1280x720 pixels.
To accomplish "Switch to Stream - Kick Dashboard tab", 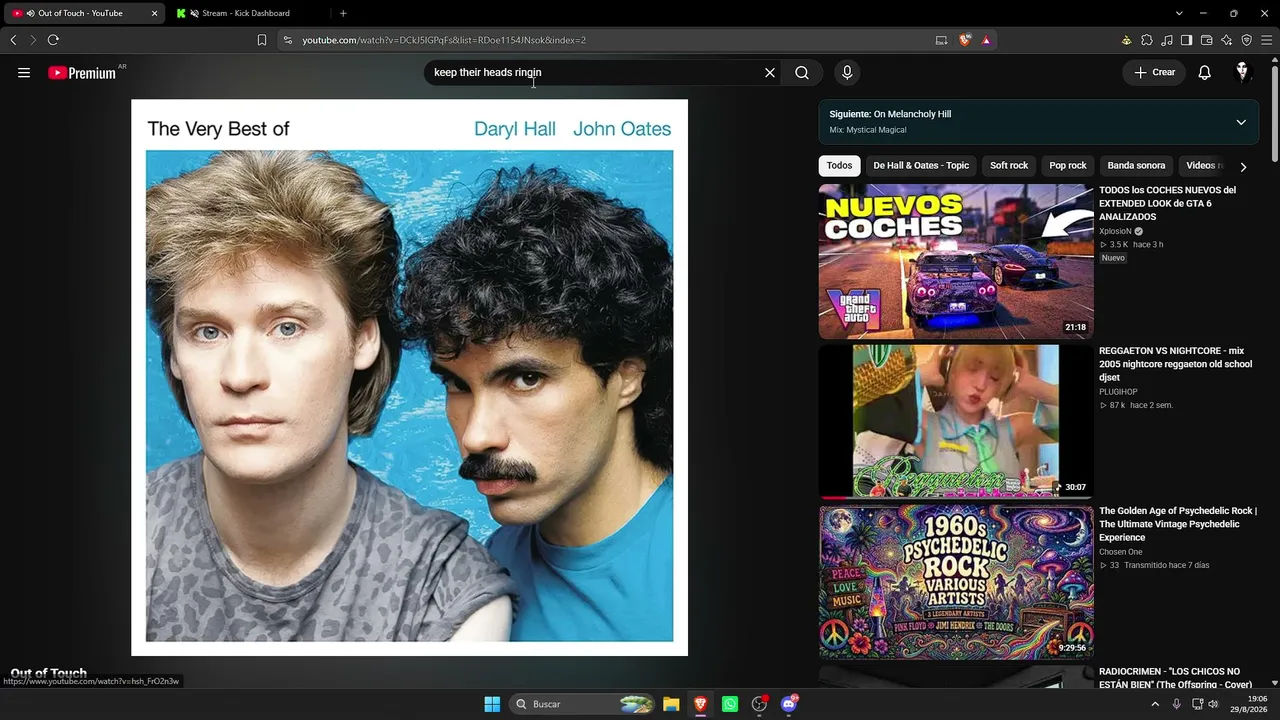I will click(x=245, y=13).
